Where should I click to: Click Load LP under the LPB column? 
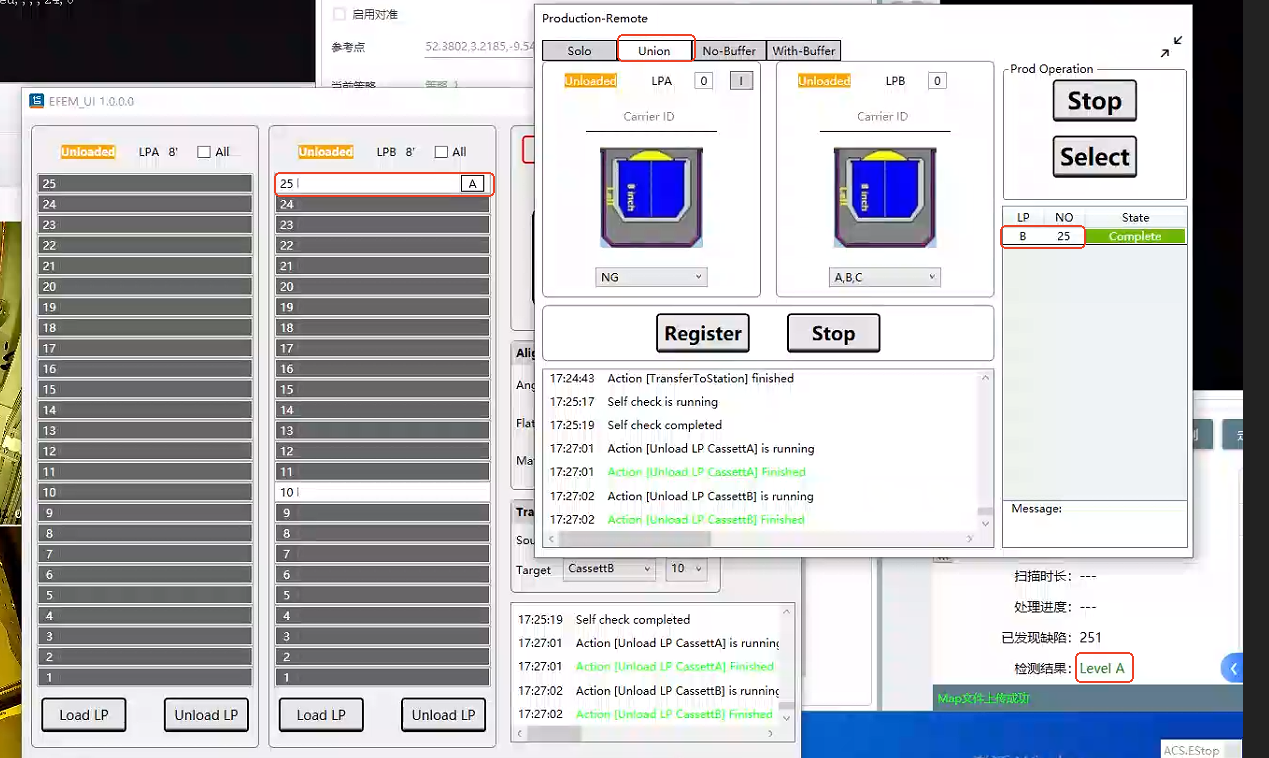321,715
